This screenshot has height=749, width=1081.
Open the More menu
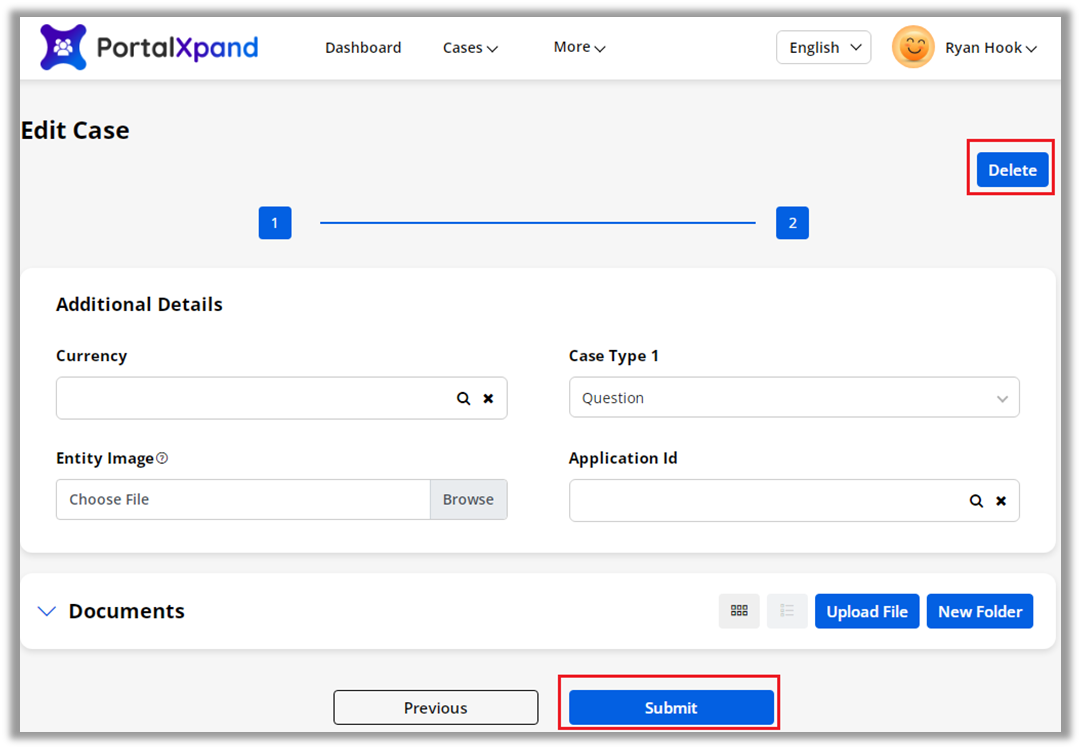click(579, 47)
